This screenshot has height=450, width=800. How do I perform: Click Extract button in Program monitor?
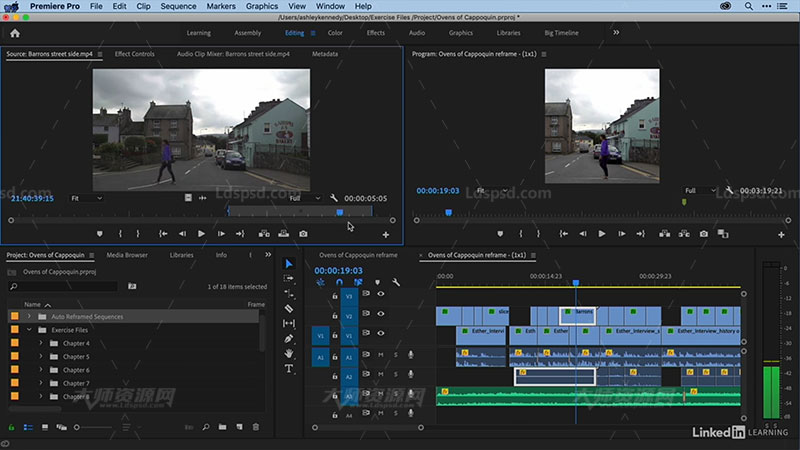point(684,234)
